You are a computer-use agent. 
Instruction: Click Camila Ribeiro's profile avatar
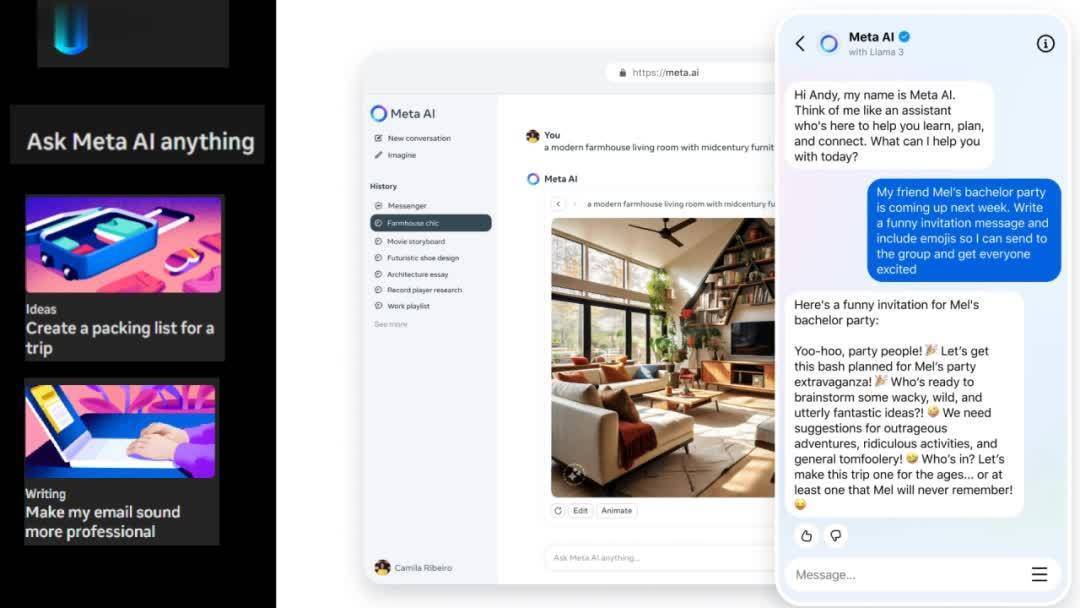pyautogui.click(x=382, y=567)
